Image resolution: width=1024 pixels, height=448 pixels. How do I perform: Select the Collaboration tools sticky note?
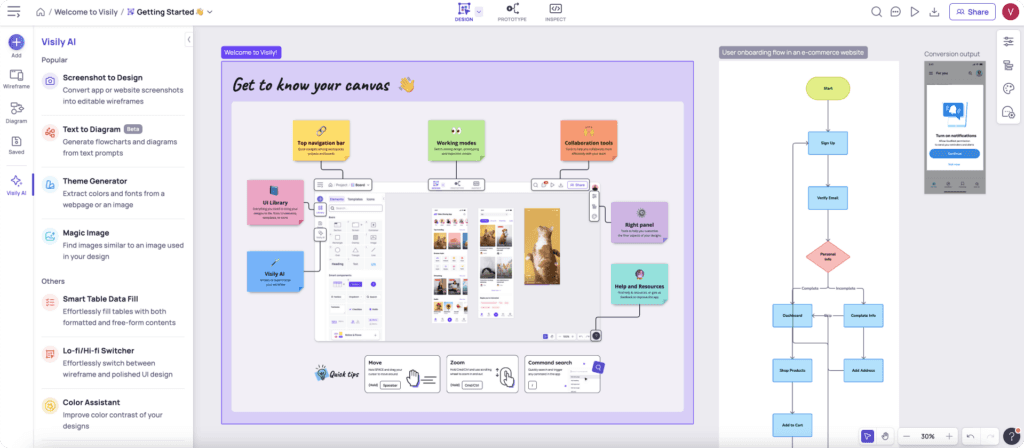click(588, 140)
